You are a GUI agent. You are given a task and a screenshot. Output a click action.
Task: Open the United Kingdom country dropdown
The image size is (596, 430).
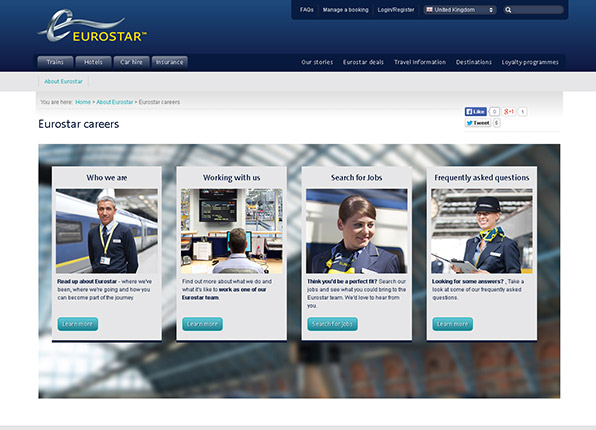pyautogui.click(x=460, y=10)
